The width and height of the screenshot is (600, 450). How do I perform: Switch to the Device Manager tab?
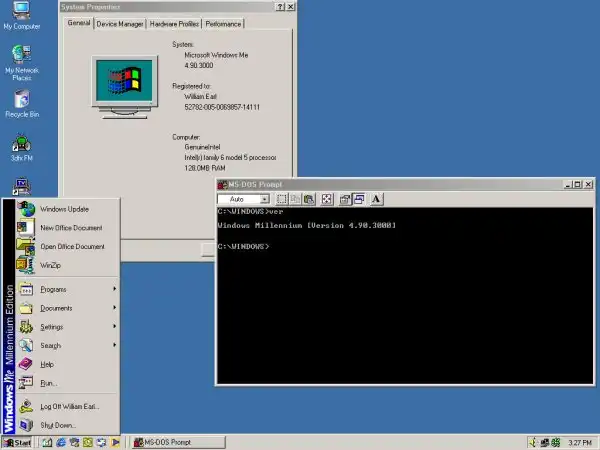coord(120,23)
